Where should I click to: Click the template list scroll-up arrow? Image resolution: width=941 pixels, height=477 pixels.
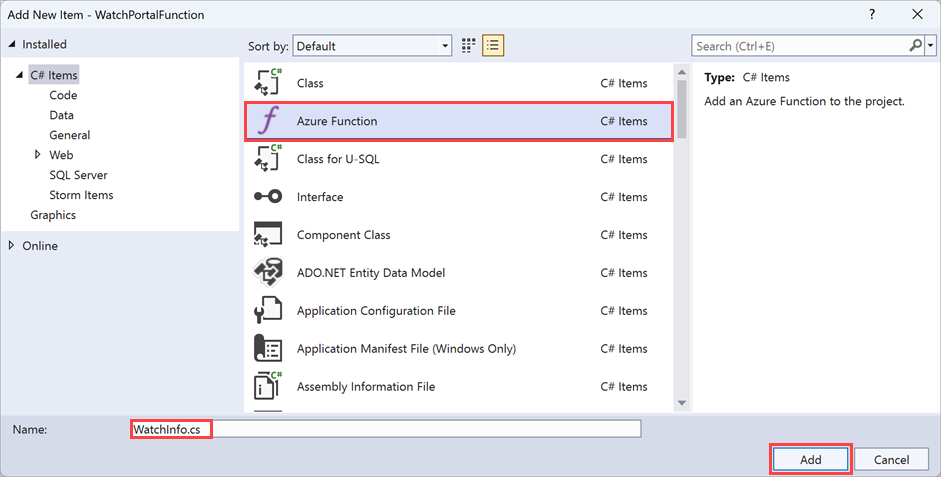682,72
